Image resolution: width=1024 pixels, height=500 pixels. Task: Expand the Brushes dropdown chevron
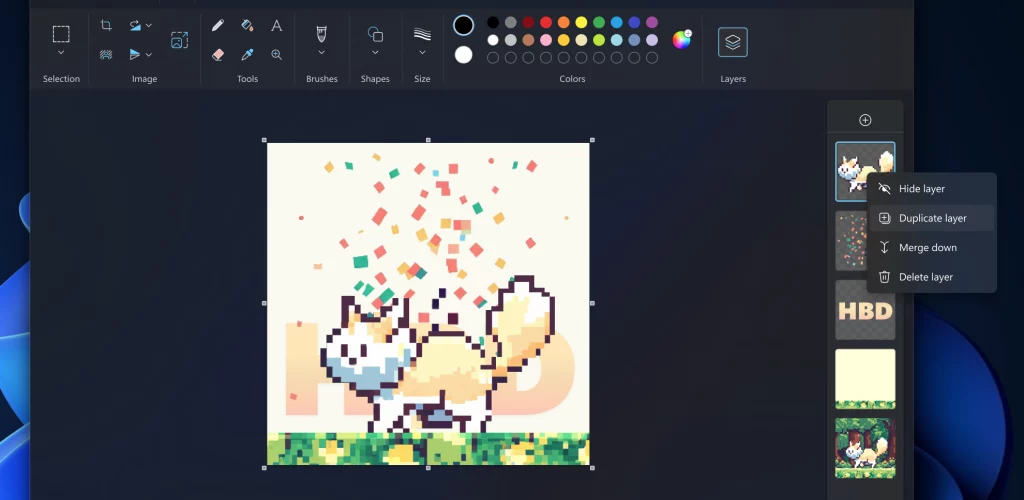click(x=321, y=52)
